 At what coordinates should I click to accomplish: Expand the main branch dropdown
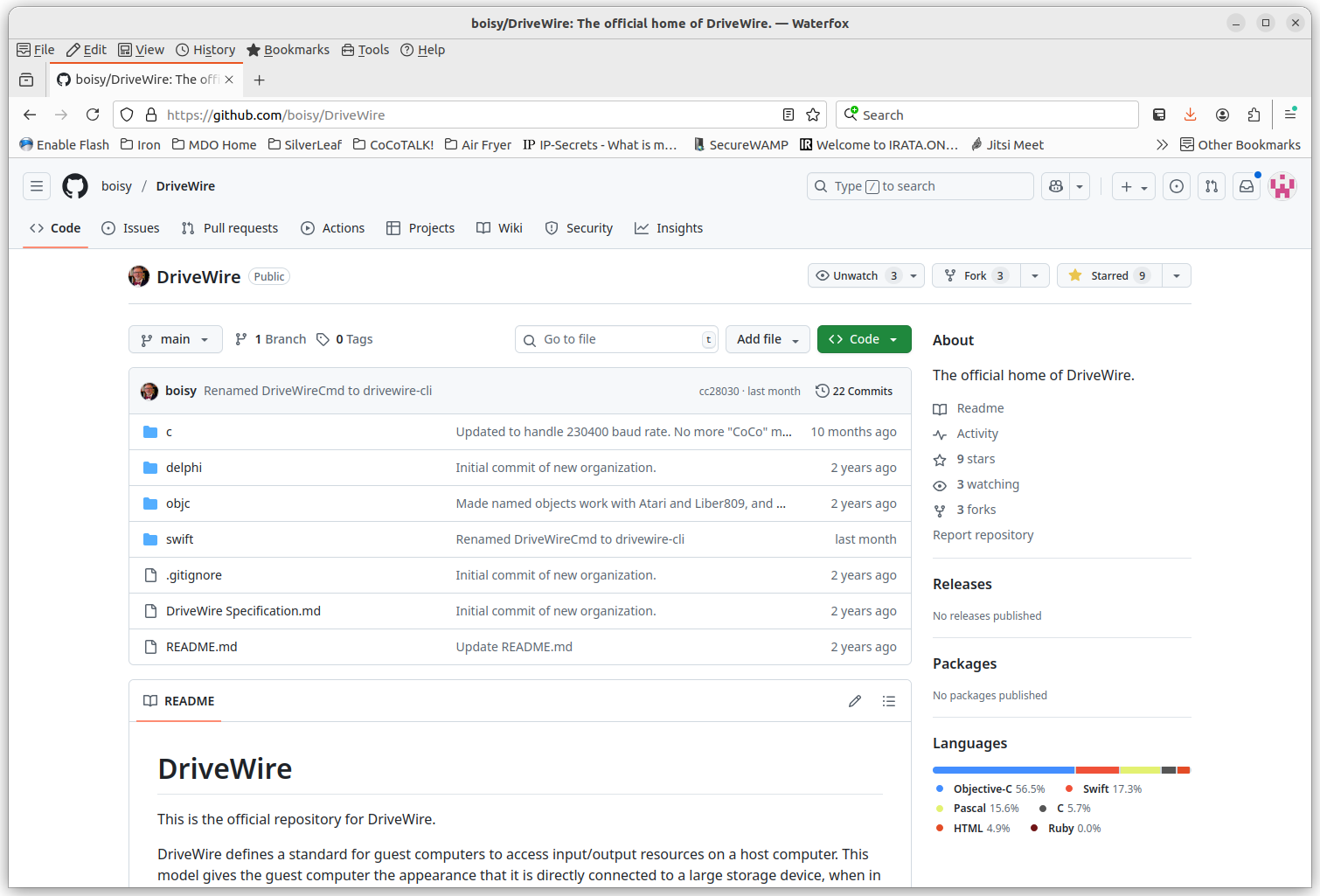(176, 339)
